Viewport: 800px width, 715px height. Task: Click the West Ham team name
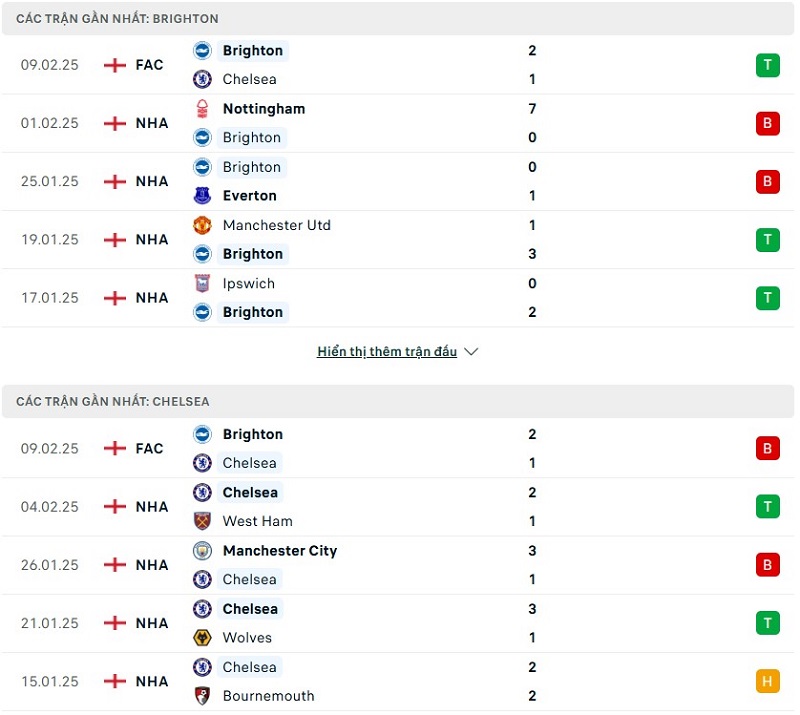tap(257, 521)
